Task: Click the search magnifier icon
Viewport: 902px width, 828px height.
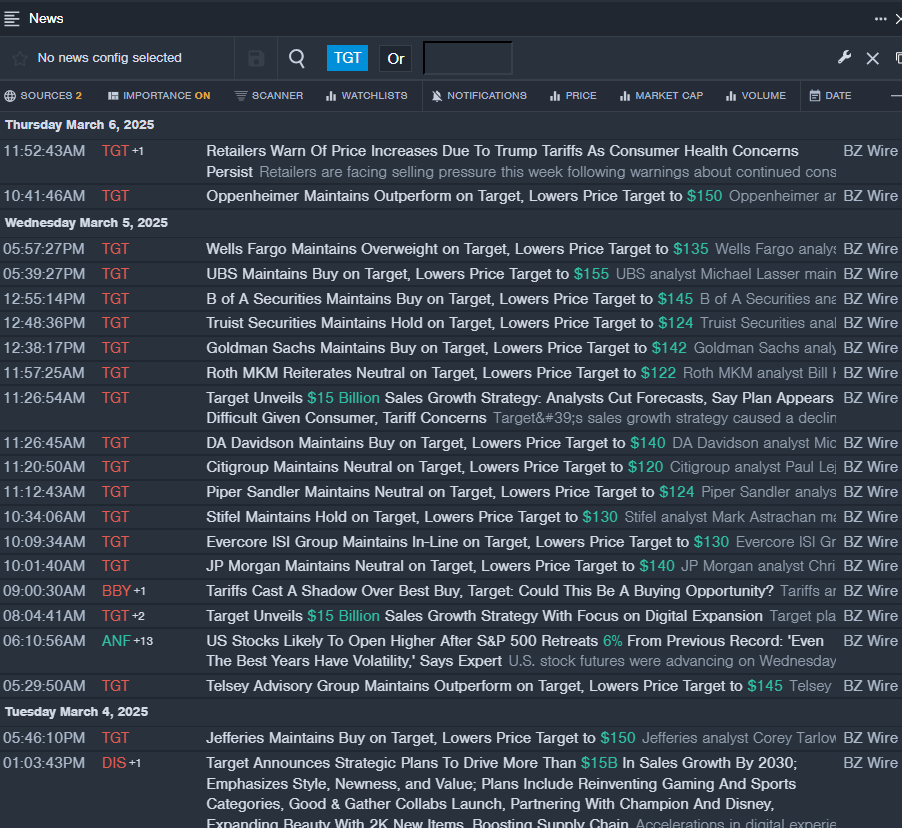Action: [x=297, y=58]
